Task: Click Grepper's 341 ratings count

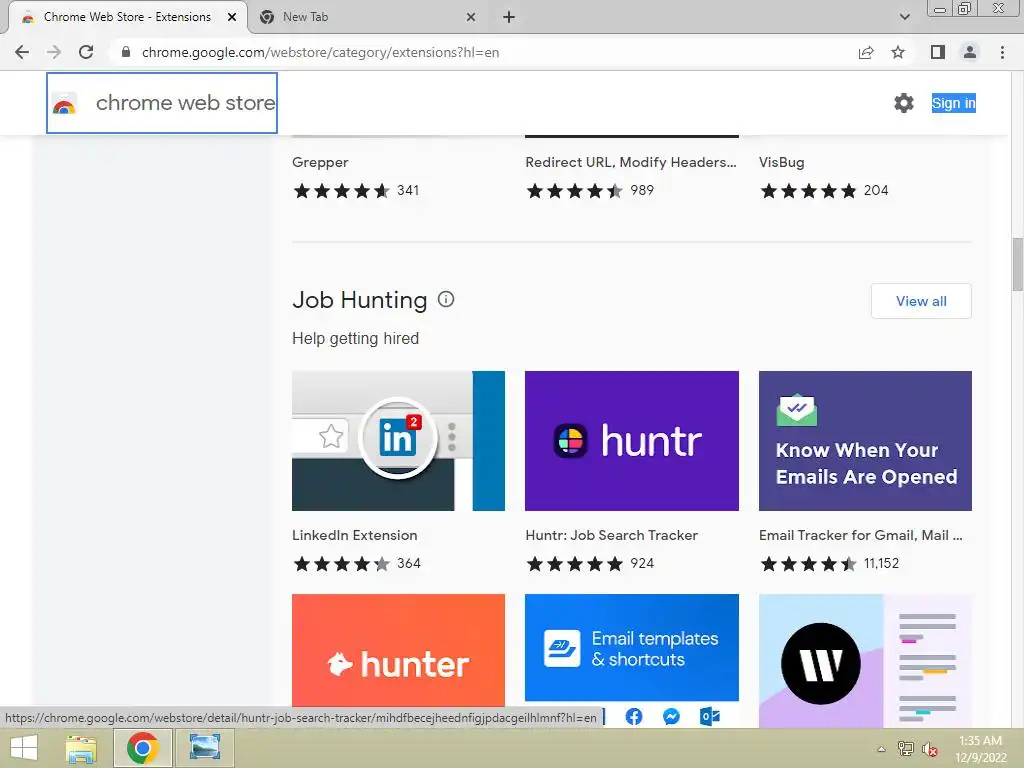Action: (x=408, y=190)
